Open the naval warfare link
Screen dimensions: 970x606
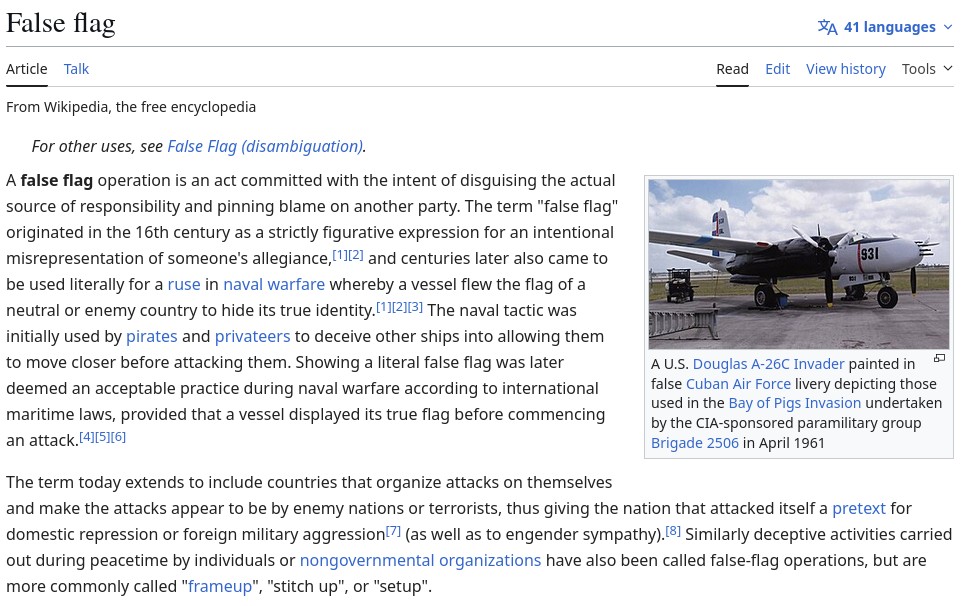click(273, 284)
